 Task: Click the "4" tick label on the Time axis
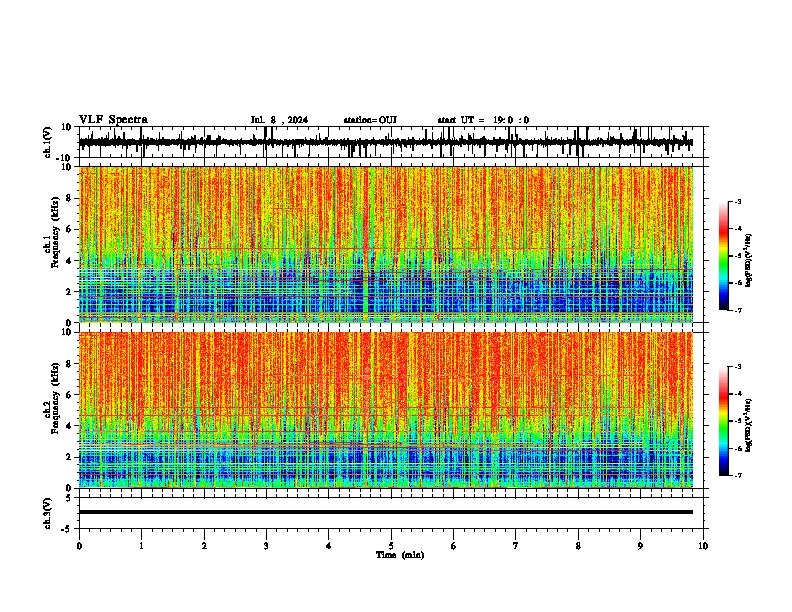click(x=329, y=546)
